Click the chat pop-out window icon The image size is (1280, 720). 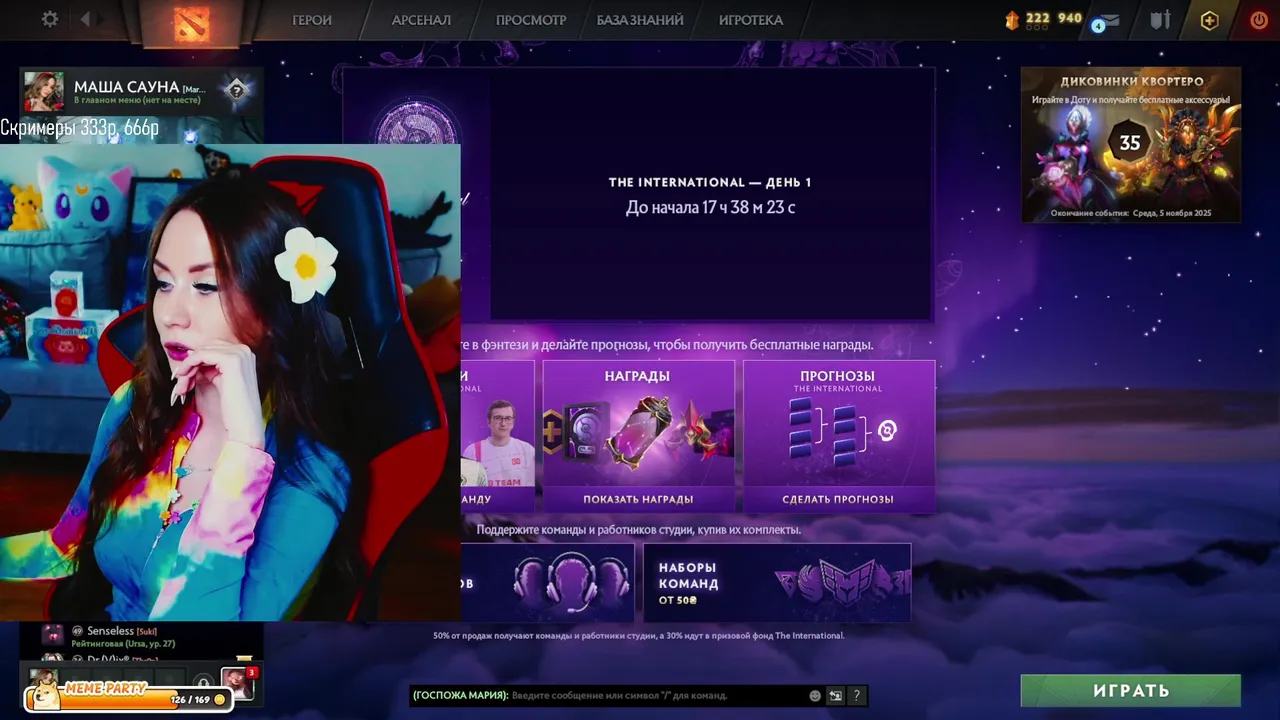[835, 696]
